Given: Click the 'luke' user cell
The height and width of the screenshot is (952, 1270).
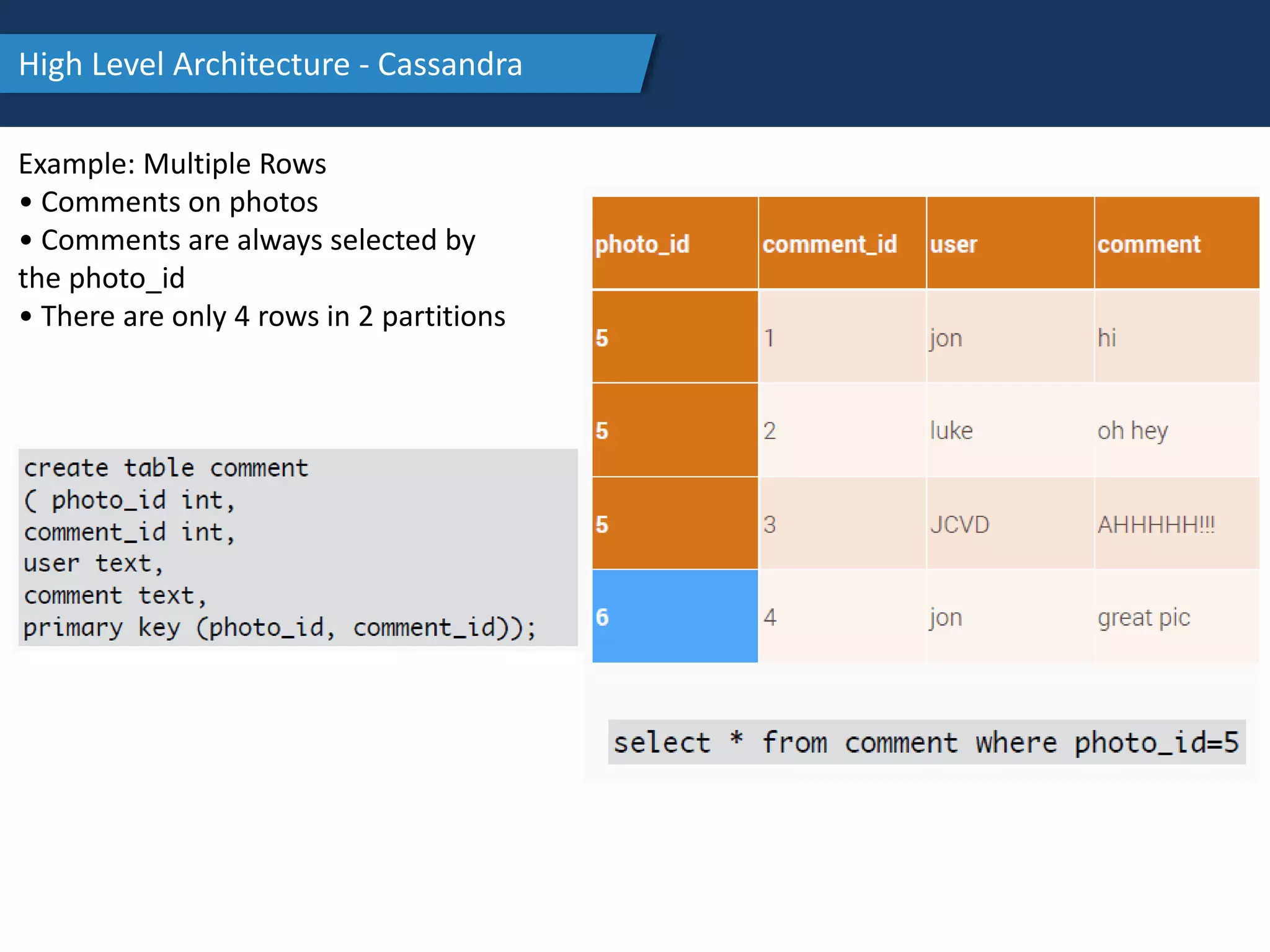Looking at the screenshot, I should pos(951,430).
